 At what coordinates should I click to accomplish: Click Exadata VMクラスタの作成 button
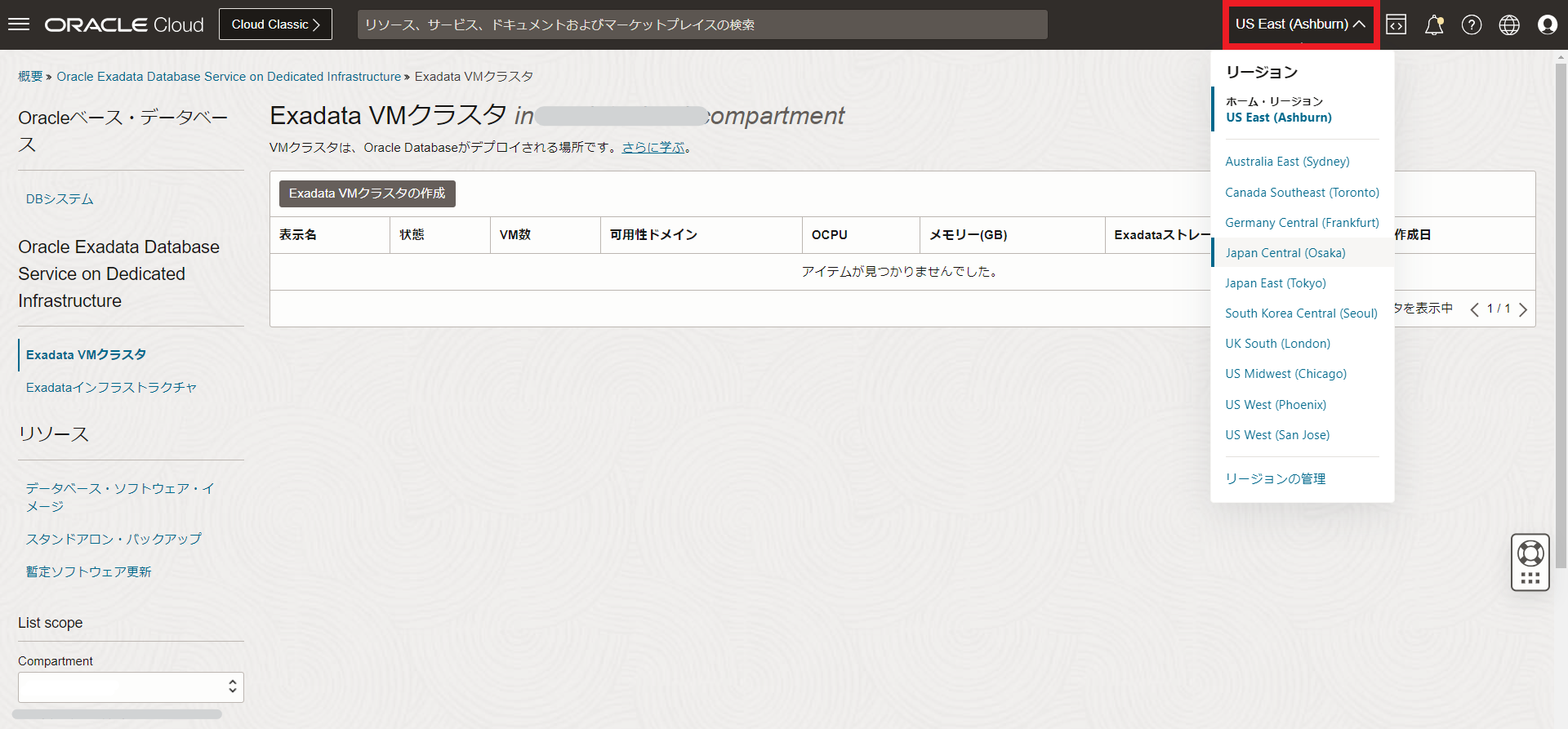(367, 193)
